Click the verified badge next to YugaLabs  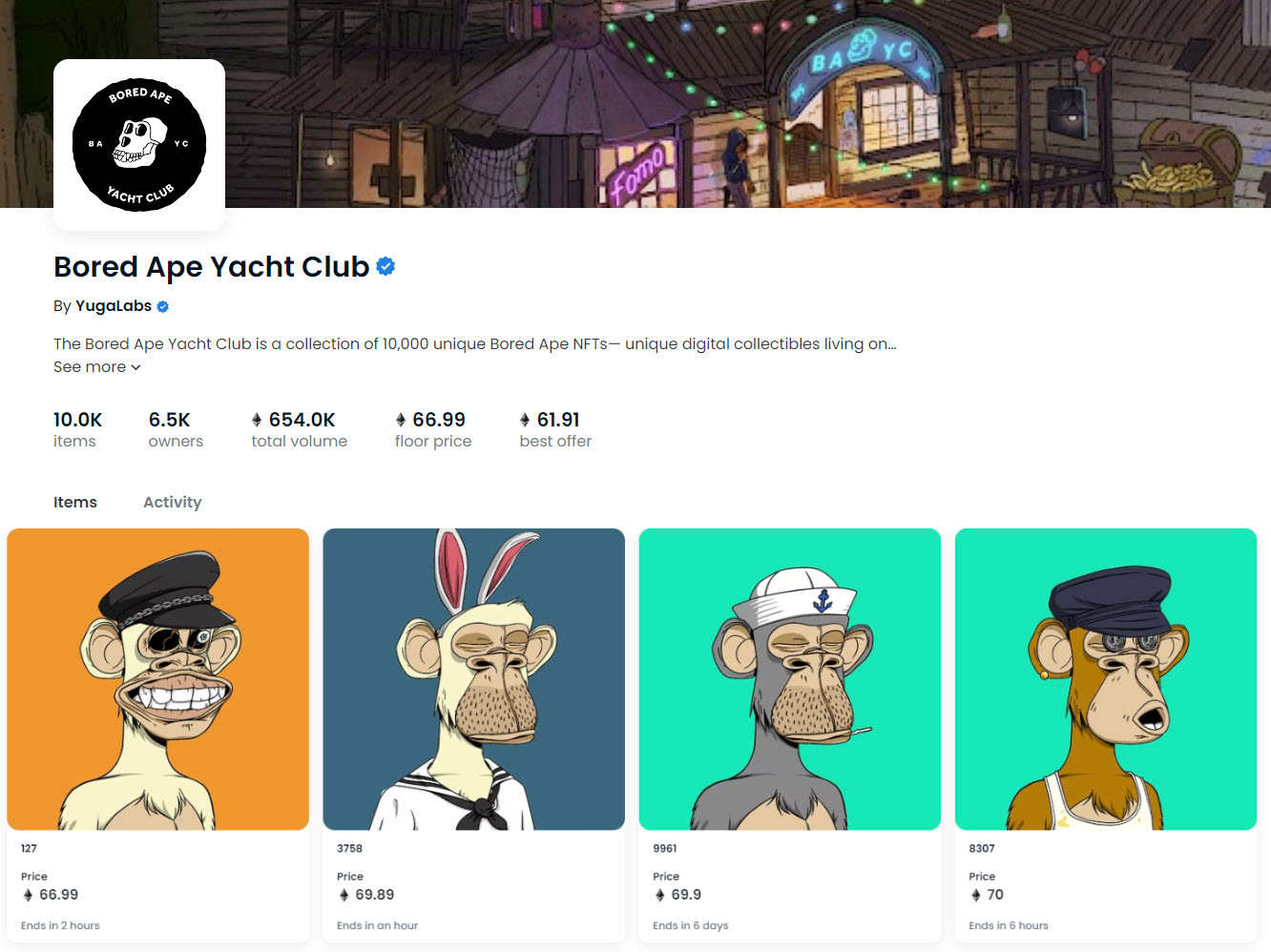163,306
